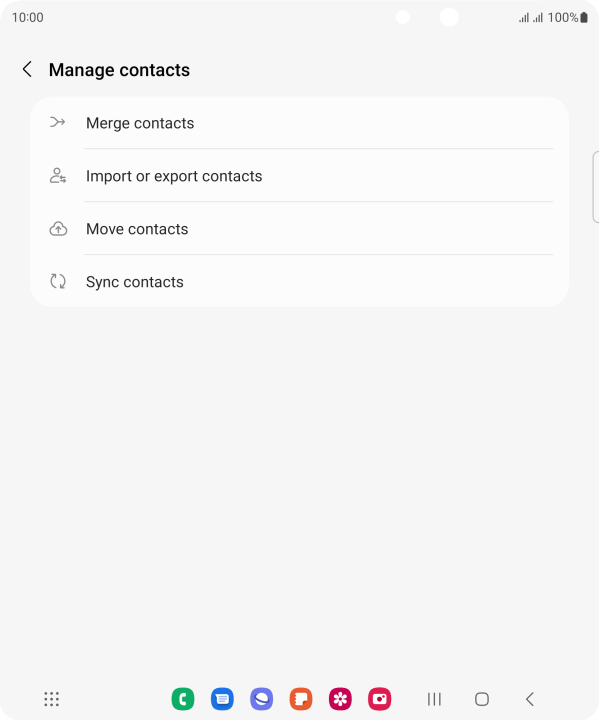Click the merge arrows icon
599x720 pixels.
point(58,122)
